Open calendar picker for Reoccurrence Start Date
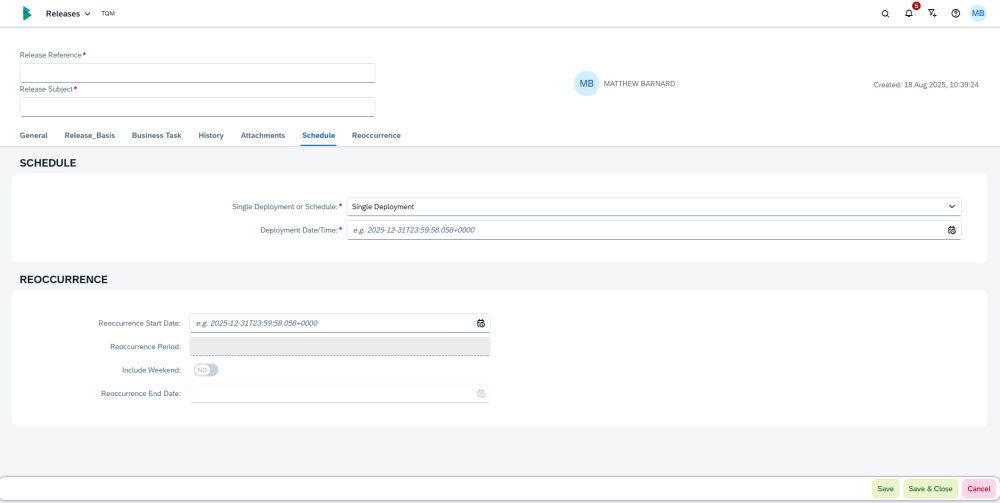This screenshot has width=1000, height=503. [481, 323]
